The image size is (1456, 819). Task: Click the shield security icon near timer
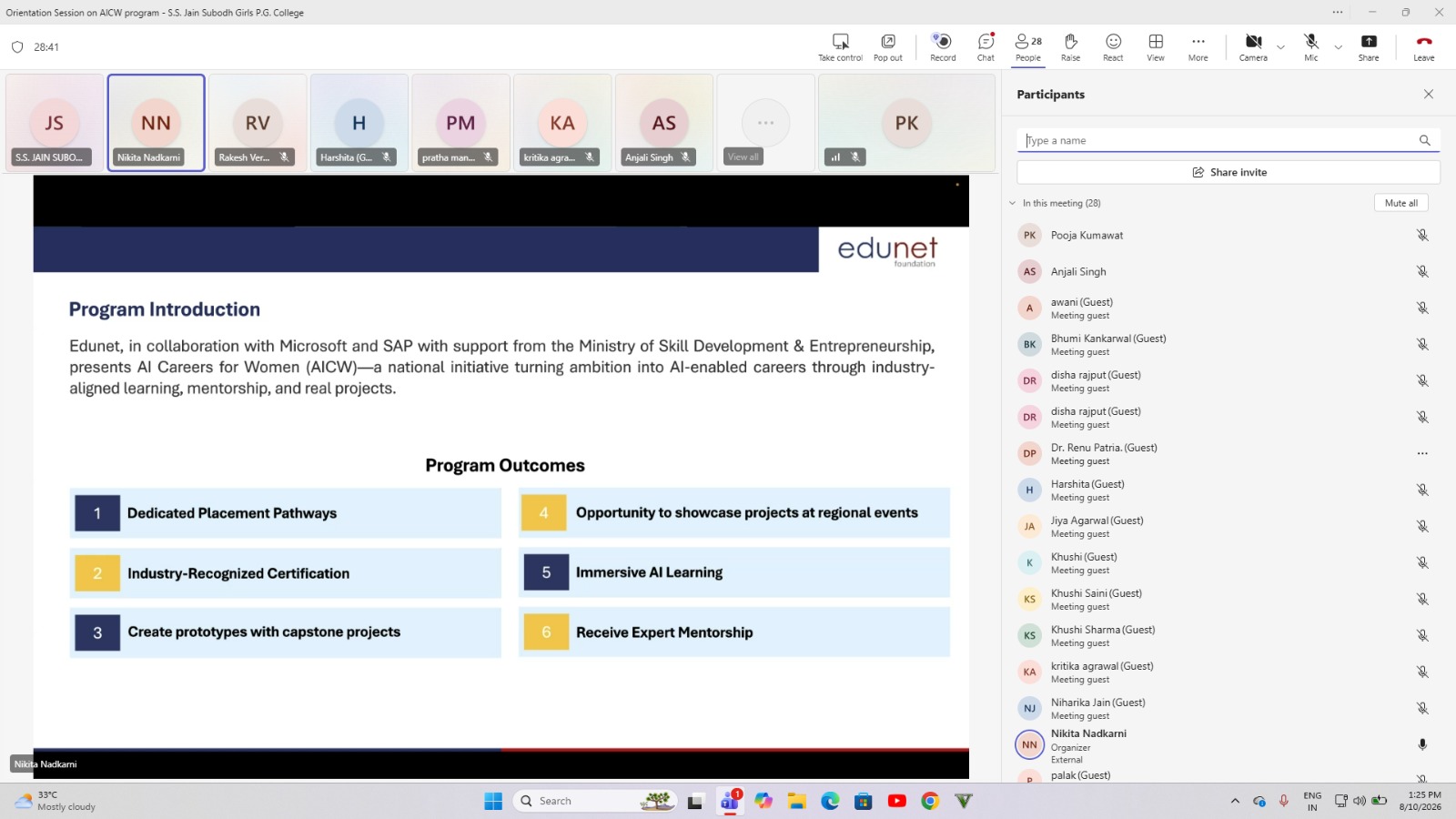16,47
